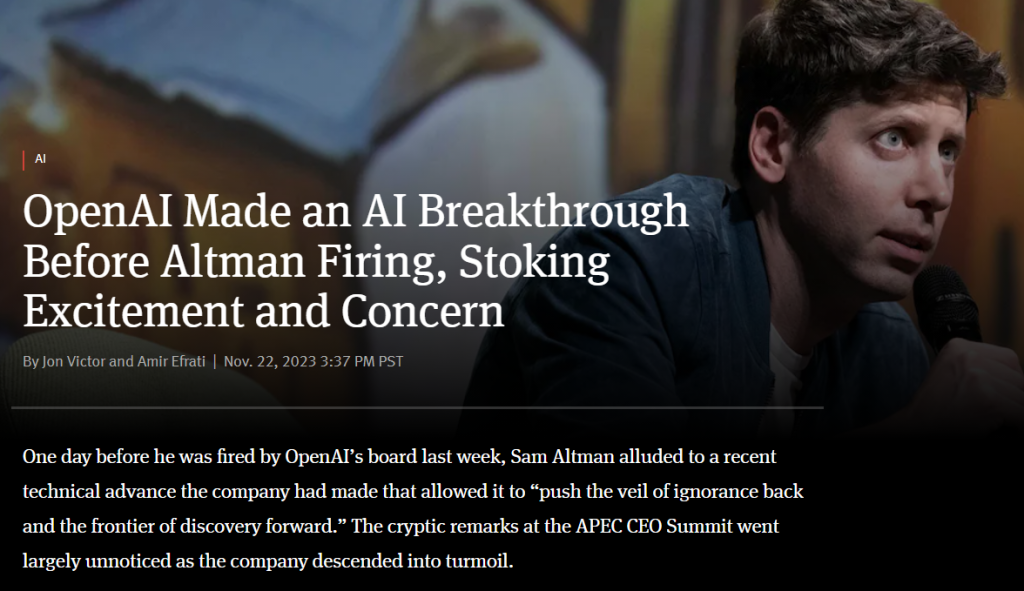Open the AI category tag

(40, 159)
